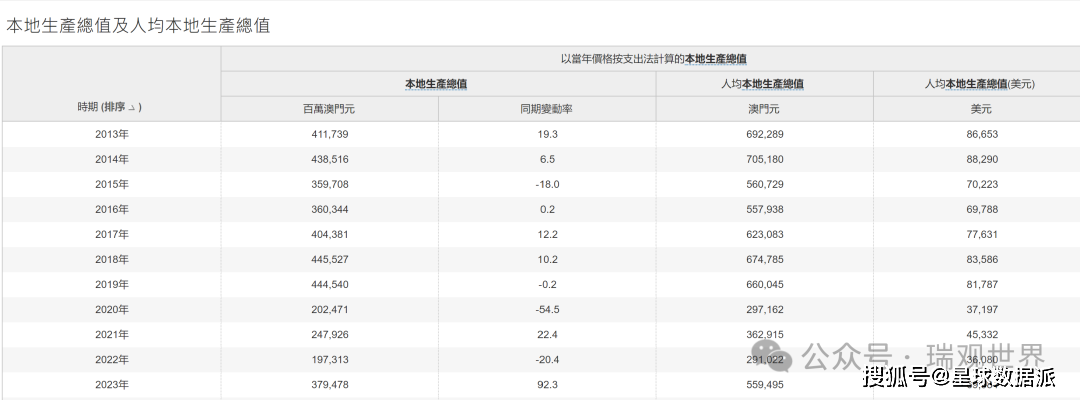Select the 本地生產總值 column group header
1080x400 pixels.
436,84
